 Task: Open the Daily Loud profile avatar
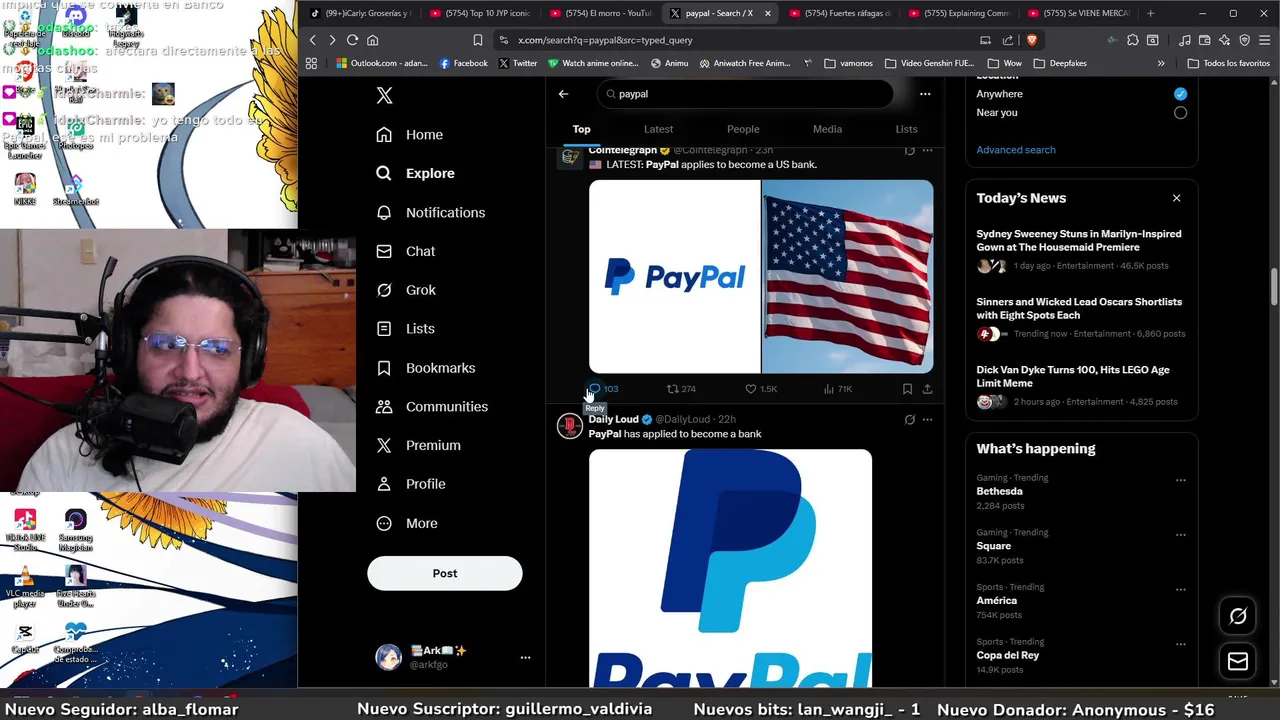point(570,427)
